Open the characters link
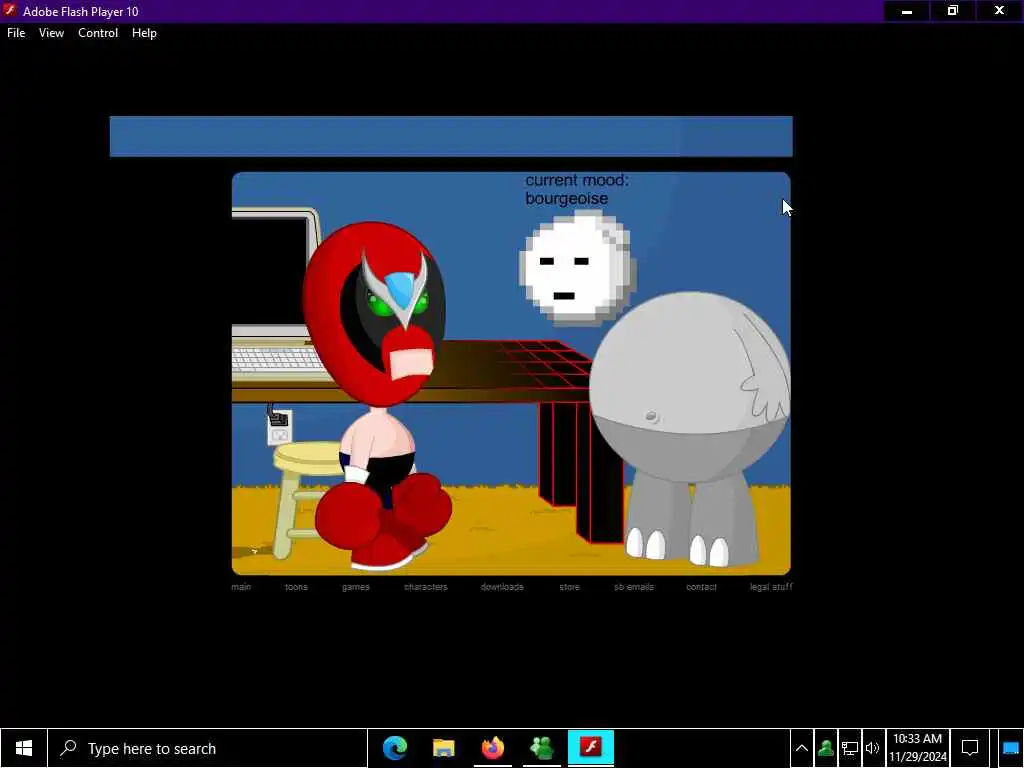Viewport: 1024px width, 768px height. 426,586
